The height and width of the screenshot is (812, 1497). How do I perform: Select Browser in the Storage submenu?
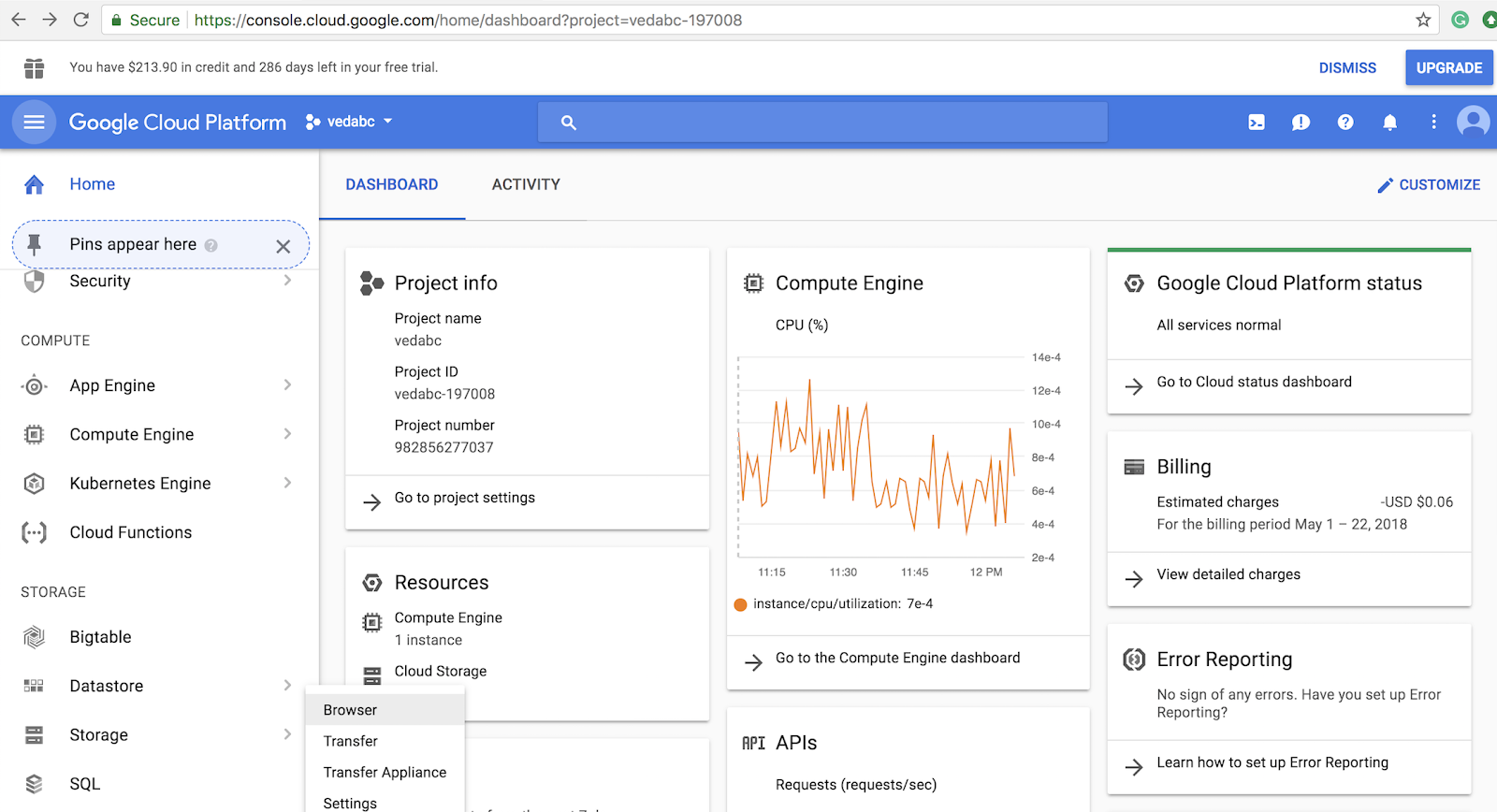pos(385,710)
